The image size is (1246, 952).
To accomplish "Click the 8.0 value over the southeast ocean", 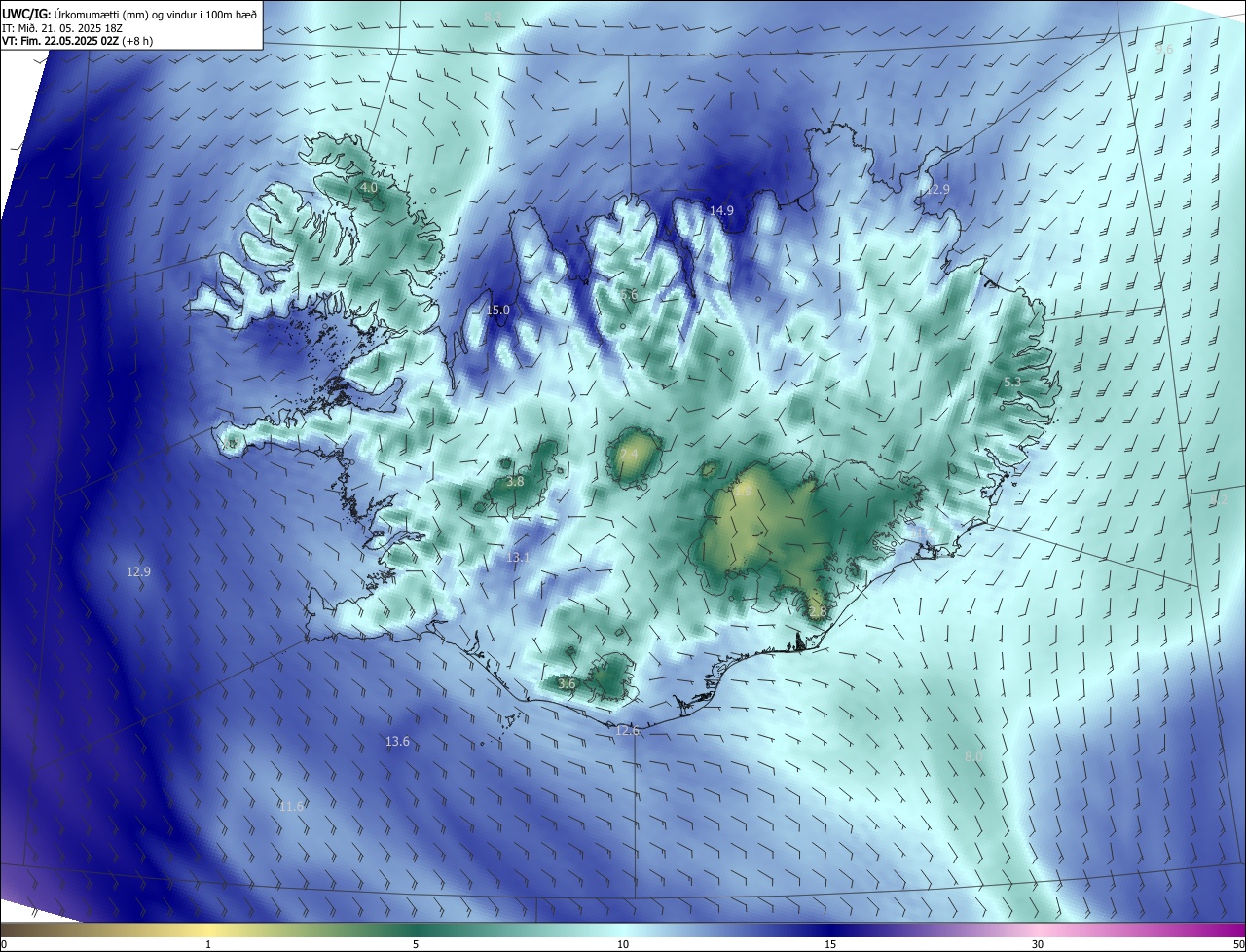I will coord(973,756).
